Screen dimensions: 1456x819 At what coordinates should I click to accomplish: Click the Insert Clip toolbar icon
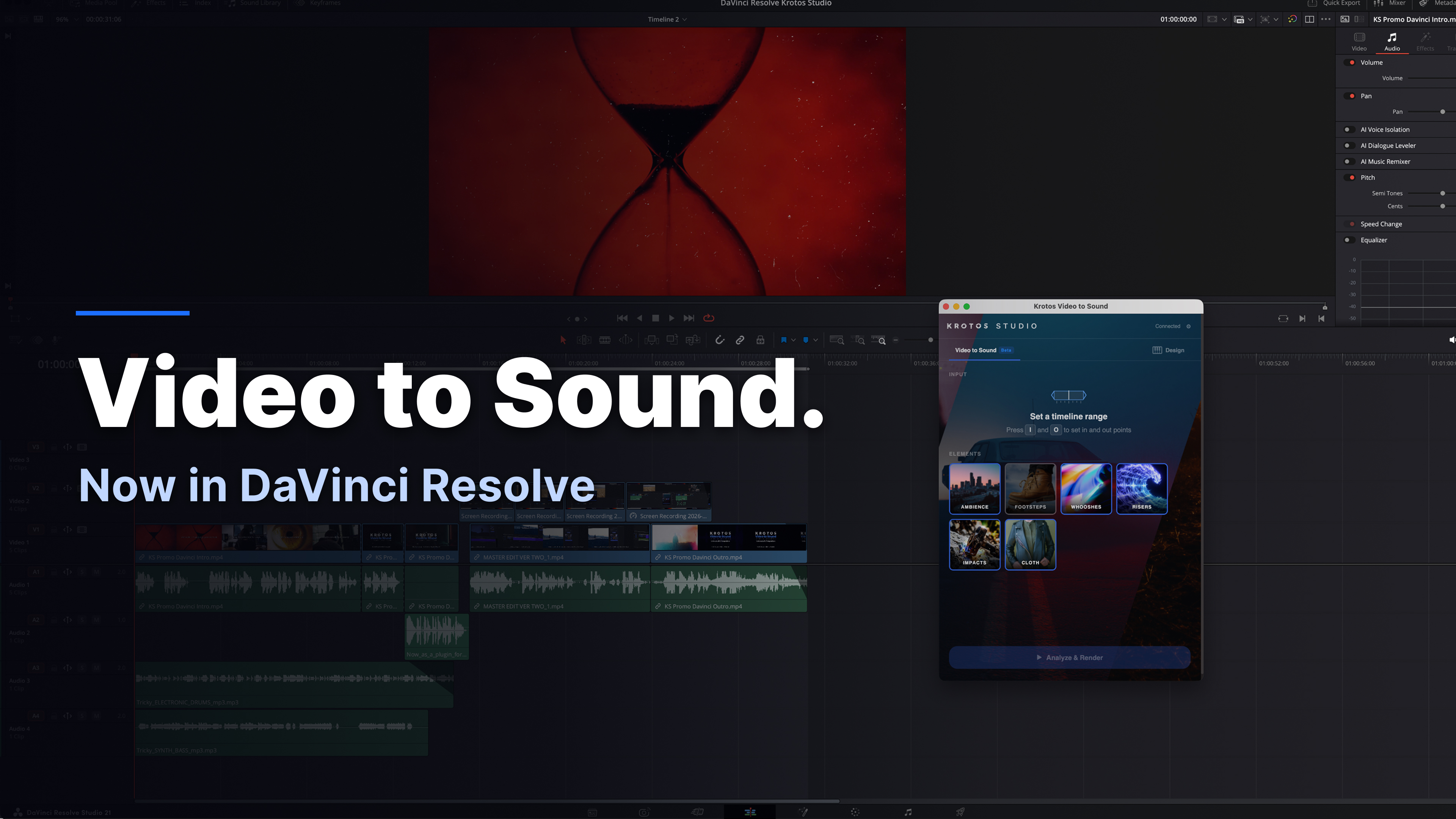(x=651, y=340)
